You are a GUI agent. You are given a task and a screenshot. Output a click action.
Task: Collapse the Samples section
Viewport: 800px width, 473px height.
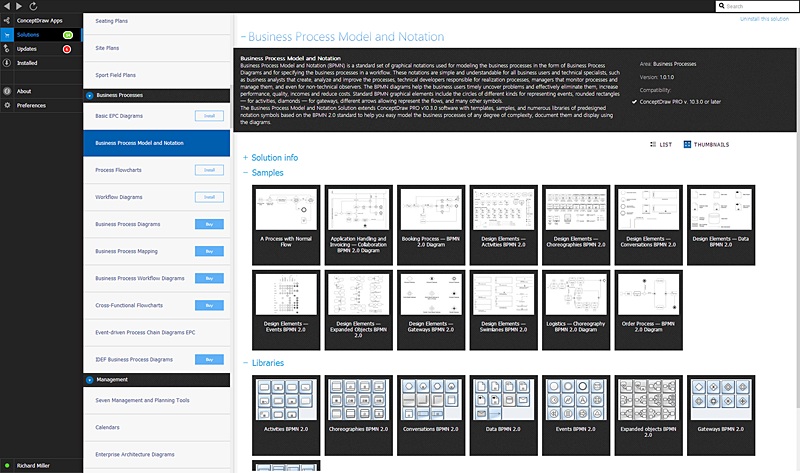[x=245, y=172]
